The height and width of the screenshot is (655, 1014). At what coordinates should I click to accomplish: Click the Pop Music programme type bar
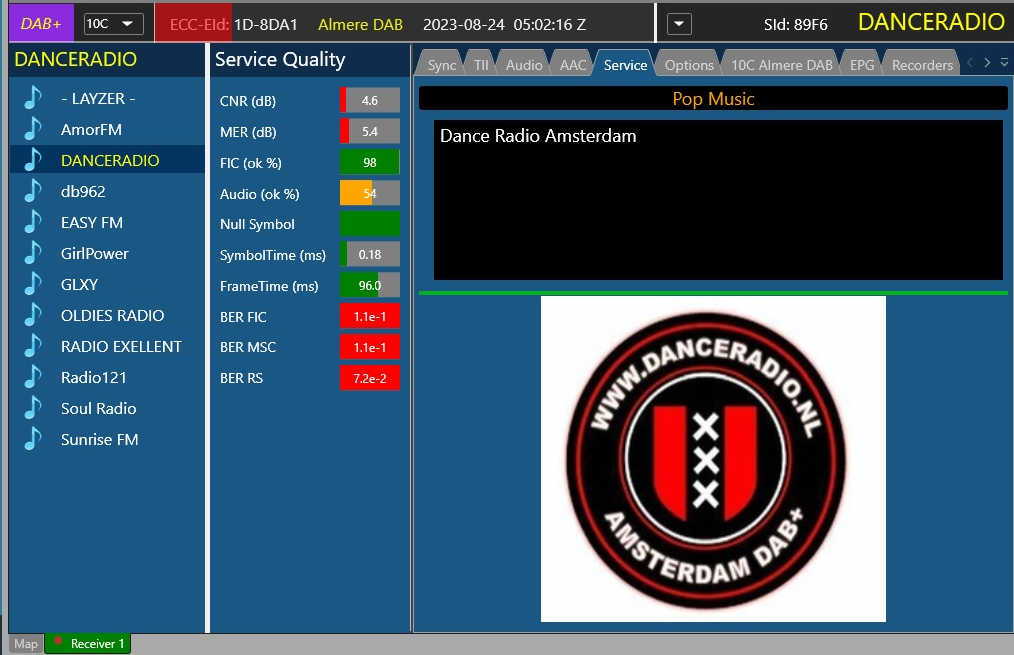tap(713, 98)
